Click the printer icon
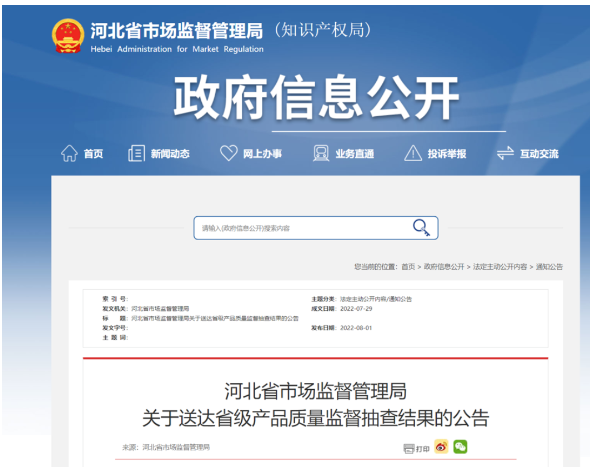This screenshot has height=468, width=594. [409, 449]
